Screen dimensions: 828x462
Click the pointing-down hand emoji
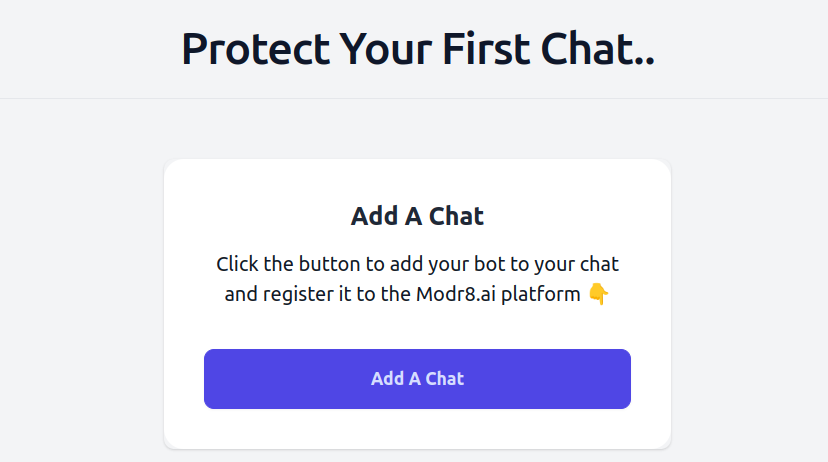598,295
